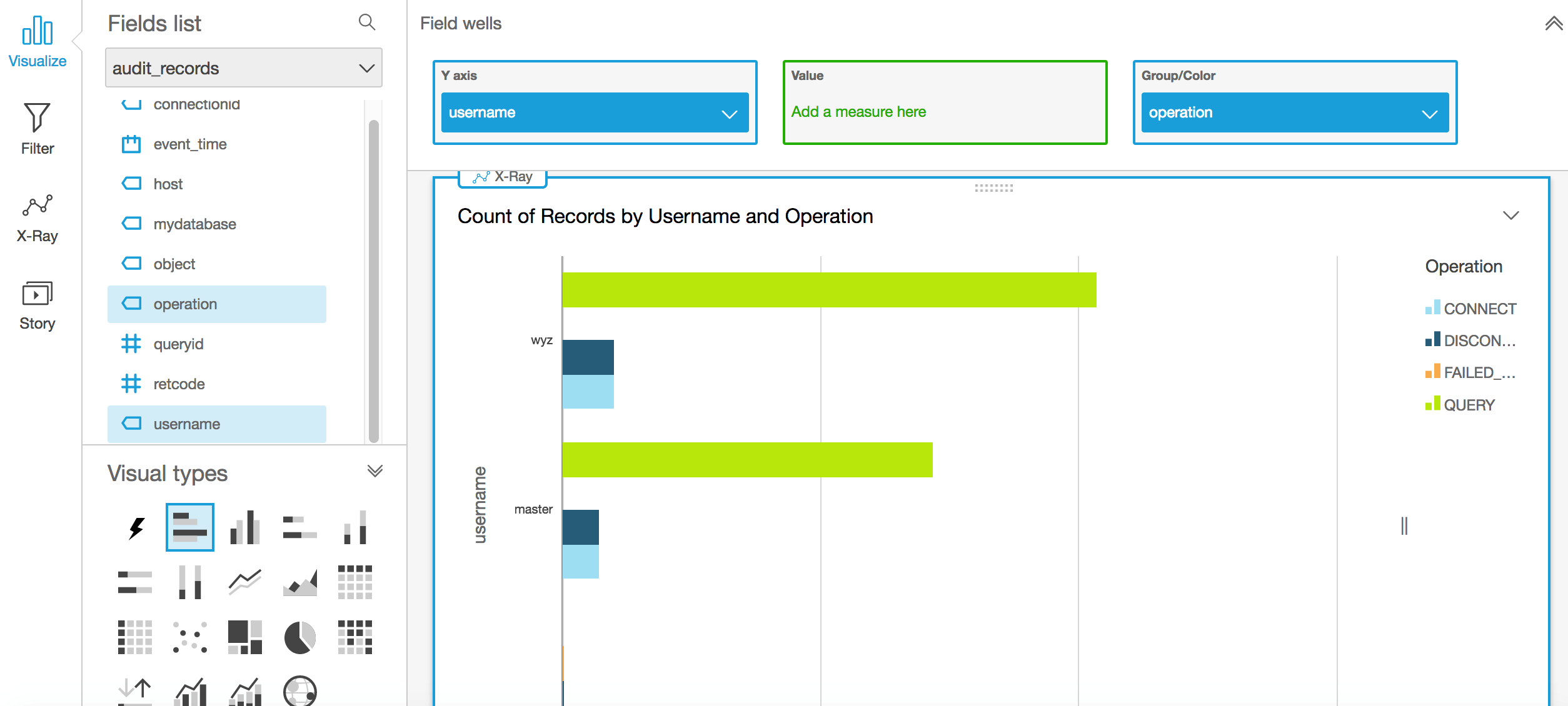This screenshot has height=706, width=1568.
Task: Collapse the Field wells panel
Action: coord(1554,24)
